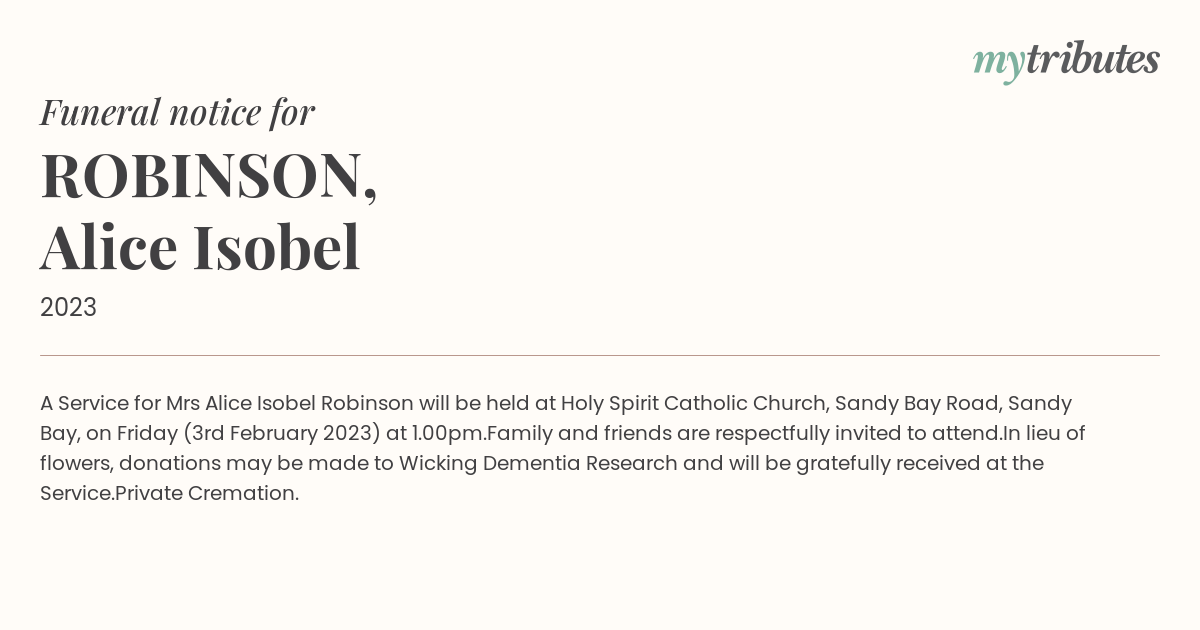Click "Sandy Bay Road" address text

click(917, 403)
